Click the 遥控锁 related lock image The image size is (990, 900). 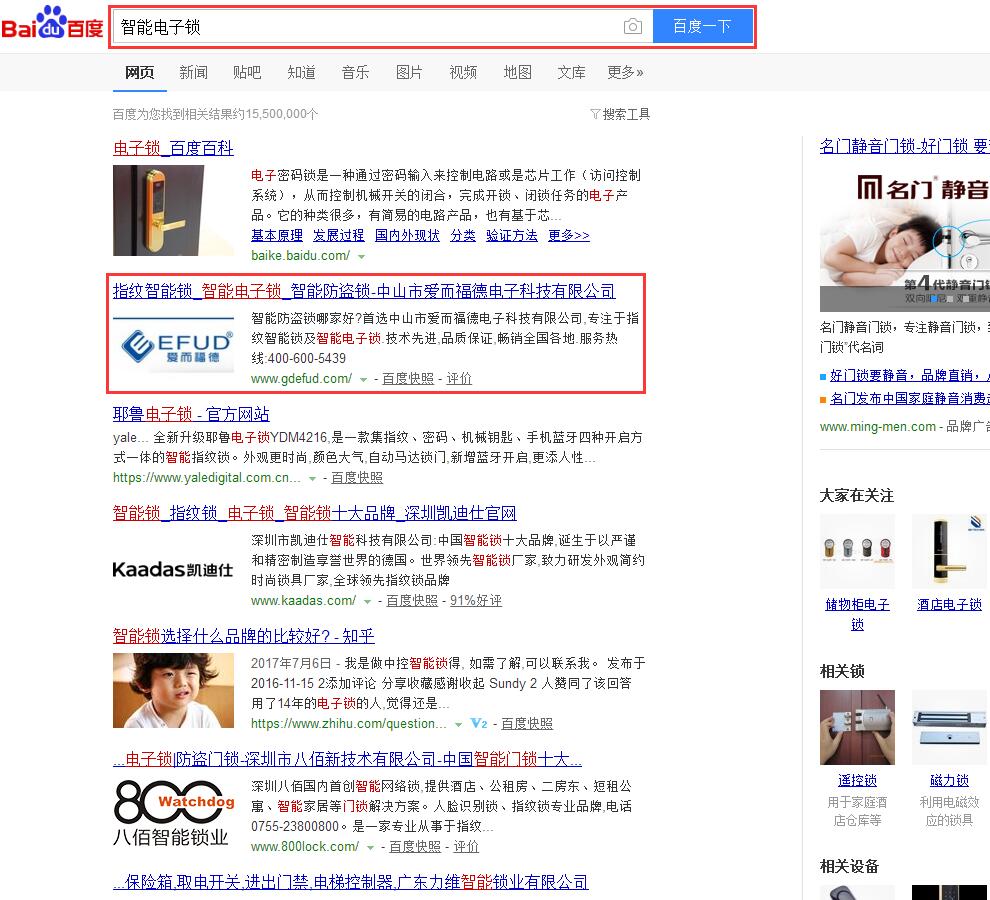857,727
